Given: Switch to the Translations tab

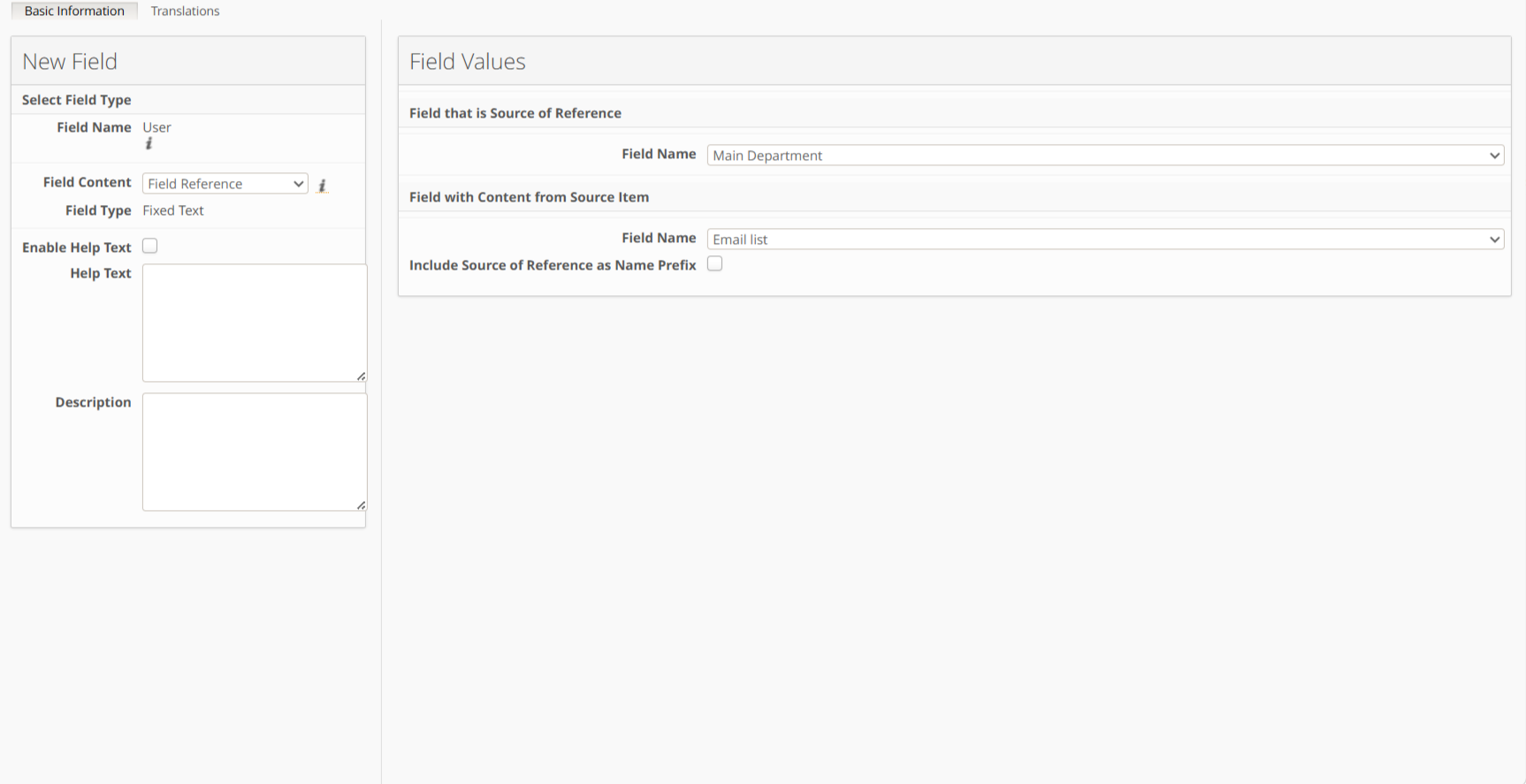Looking at the screenshot, I should pos(185,11).
